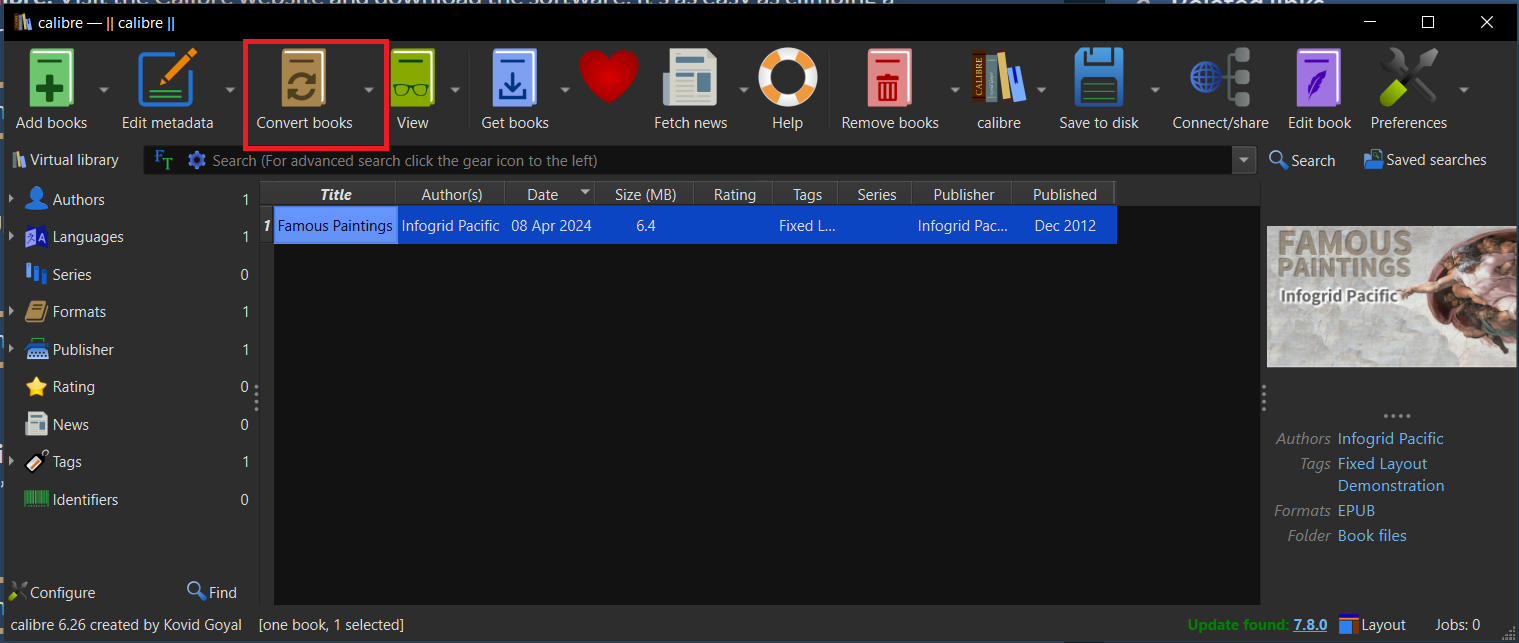Click the Famous Paintings cover thumbnail
This screenshot has height=643, width=1519.
pos(1391,296)
